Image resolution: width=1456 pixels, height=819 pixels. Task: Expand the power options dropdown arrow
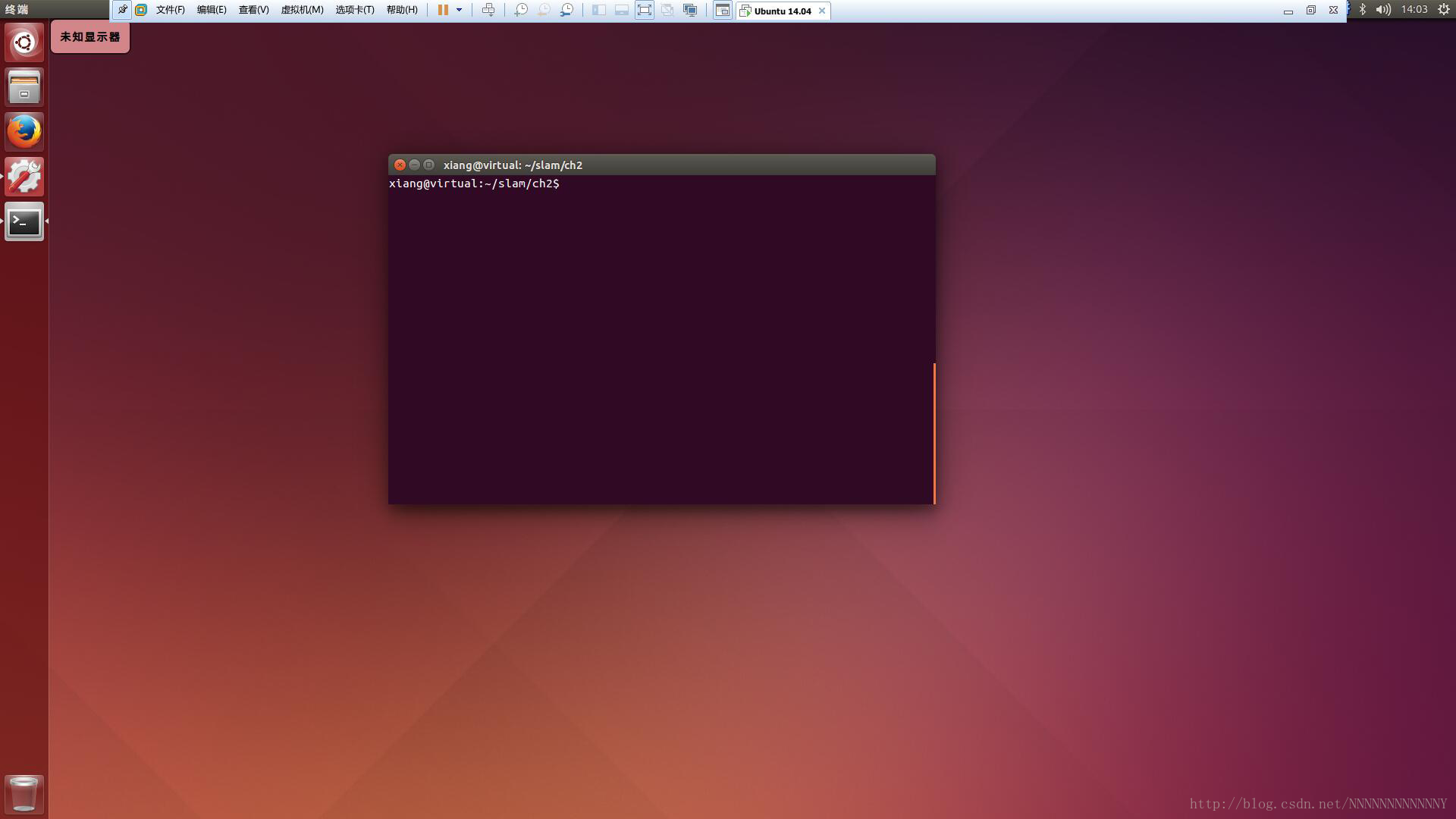pos(459,10)
